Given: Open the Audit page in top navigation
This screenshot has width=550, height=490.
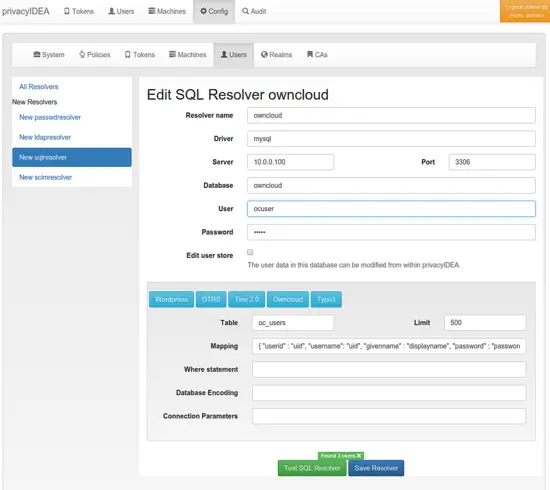Looking at the screenshot, I should click(254, 11).
